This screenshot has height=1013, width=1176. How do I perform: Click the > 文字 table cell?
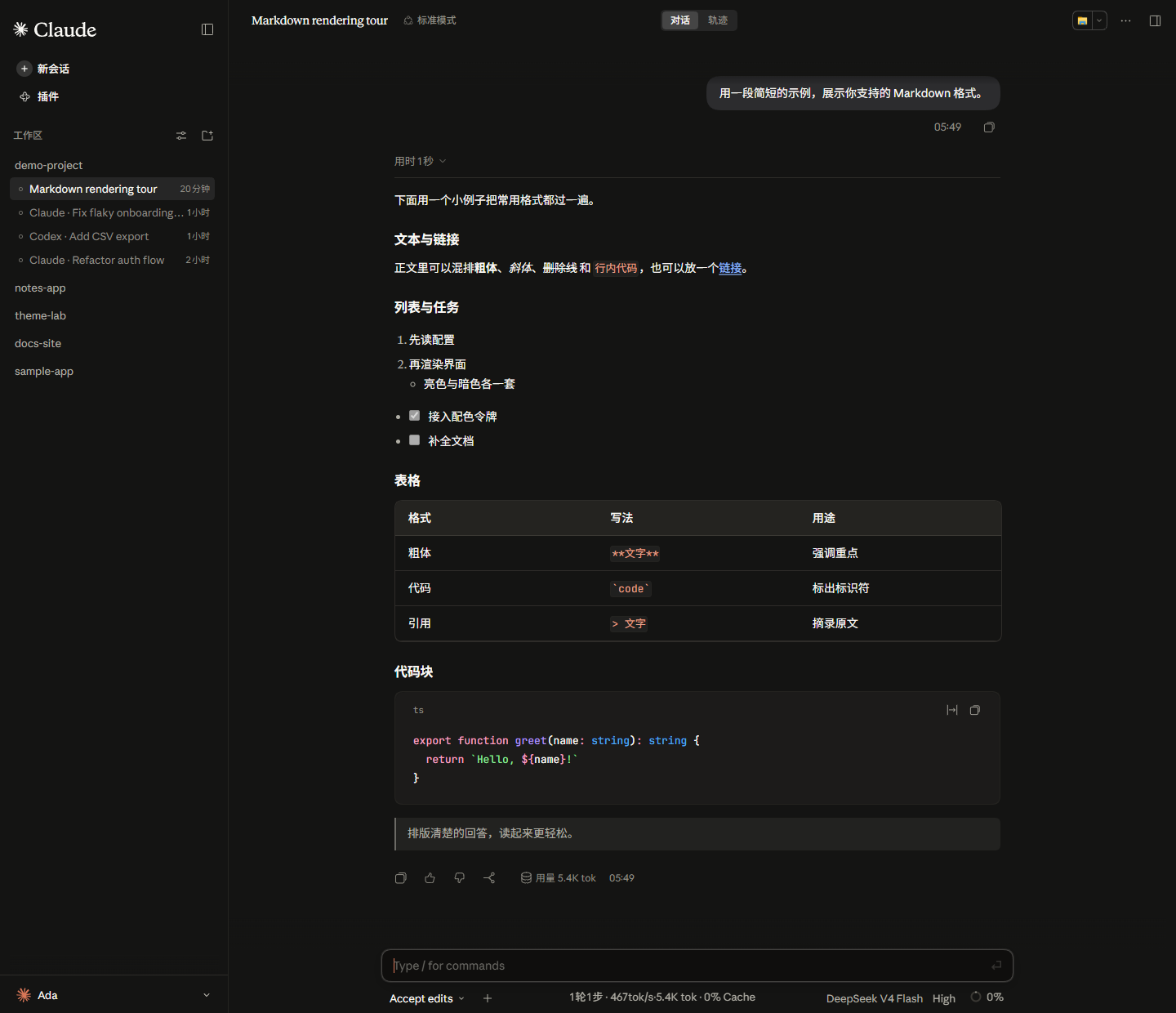tap(629, 623)
